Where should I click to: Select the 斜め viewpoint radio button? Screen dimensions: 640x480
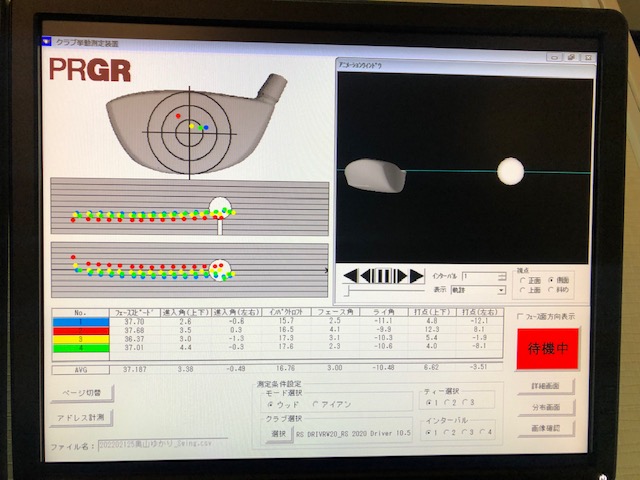coord(551,290)
